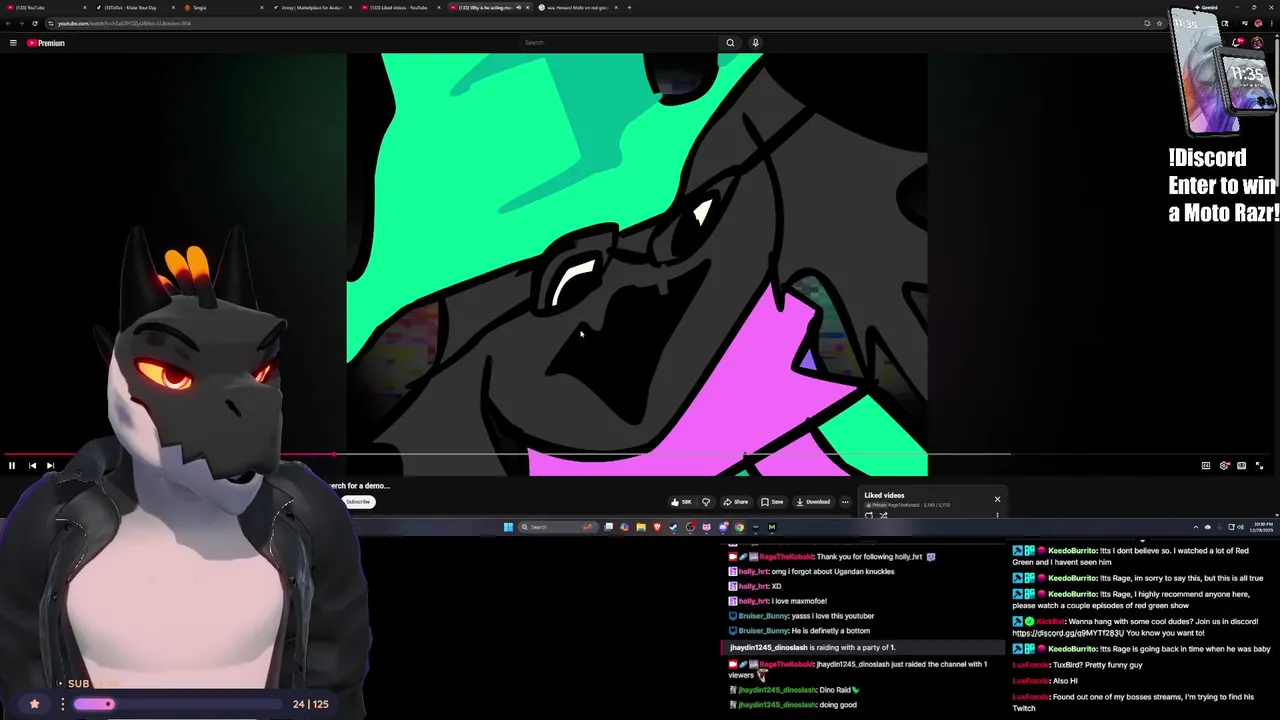1280x720 pixels.
Task: Open Task View on the taskbar
Action: click(609, 527)
